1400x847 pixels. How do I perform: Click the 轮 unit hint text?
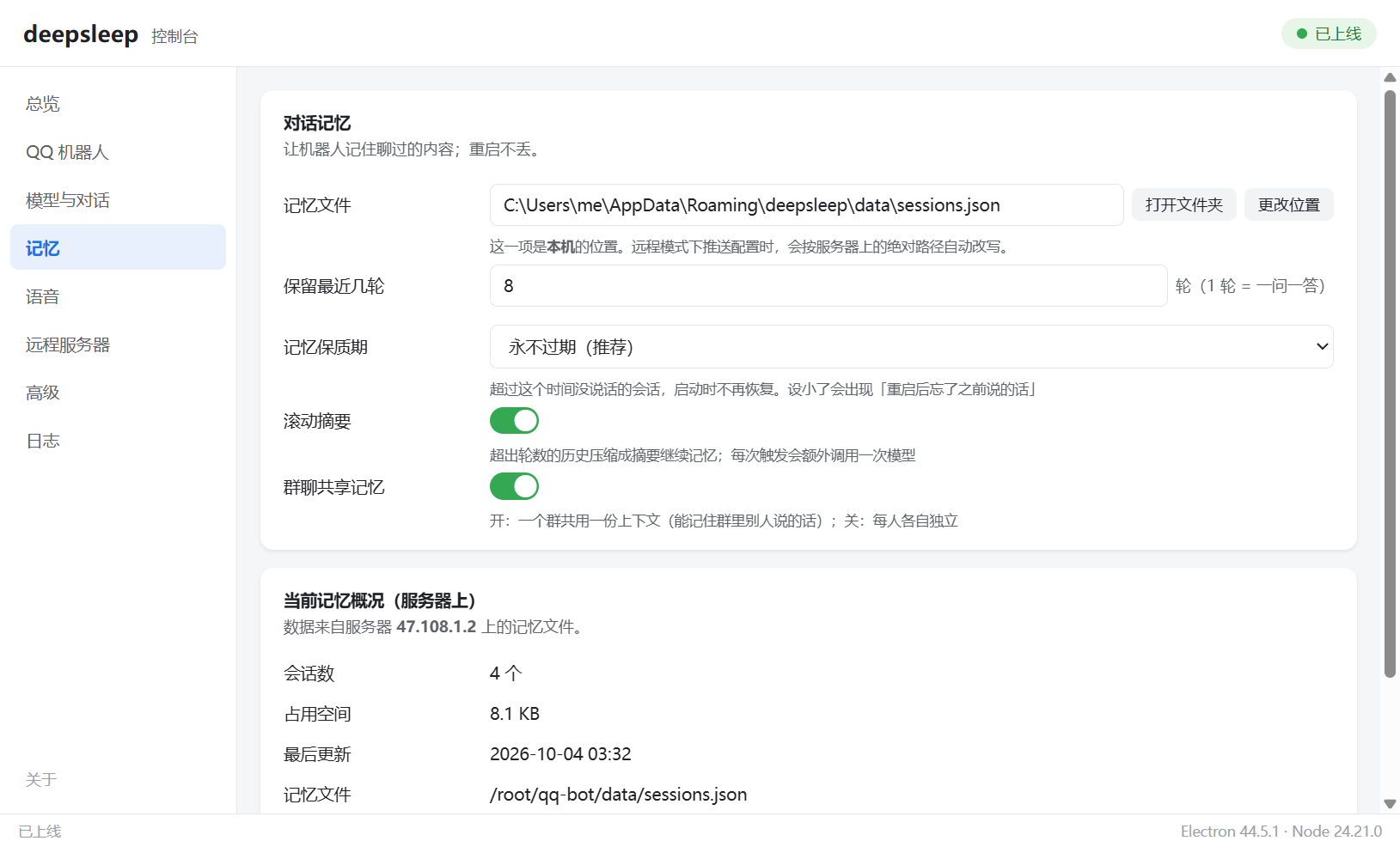1250,286
